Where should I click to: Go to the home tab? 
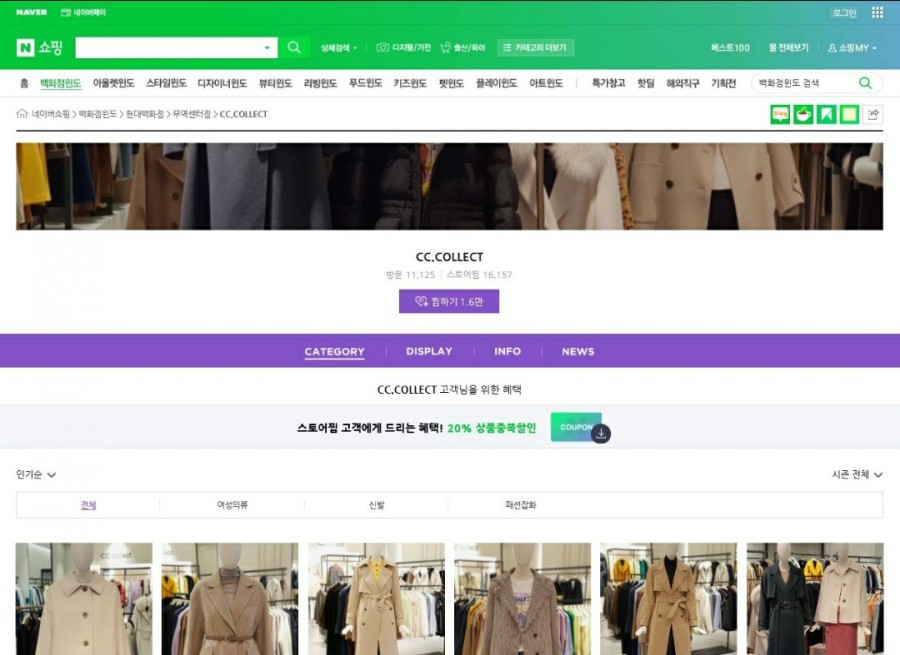pyautogui.click(x=24, y=83)
